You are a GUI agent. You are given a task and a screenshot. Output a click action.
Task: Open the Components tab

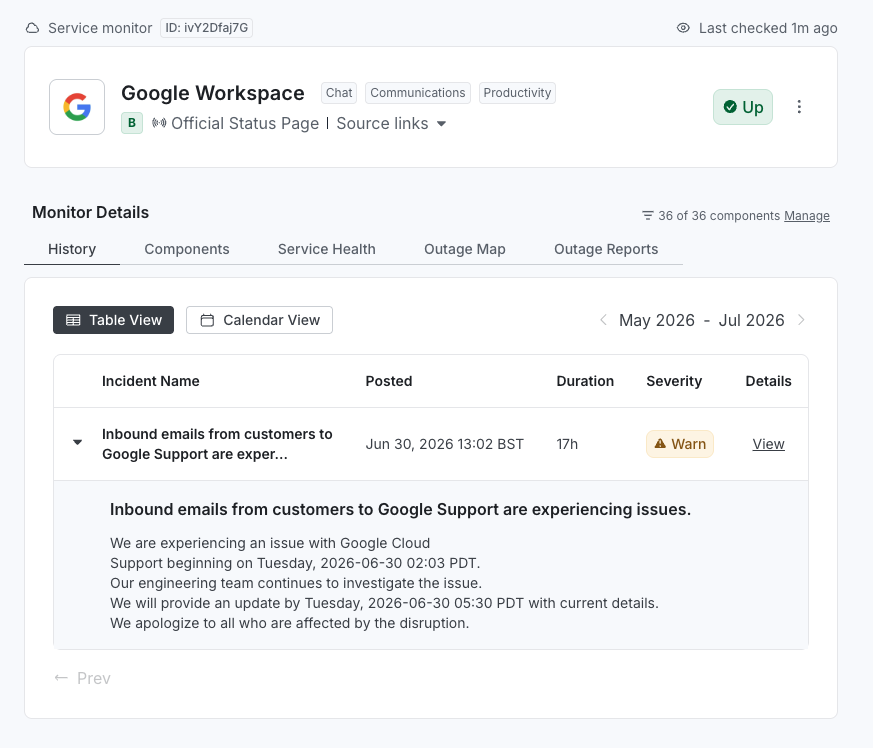tap(187, 249)
